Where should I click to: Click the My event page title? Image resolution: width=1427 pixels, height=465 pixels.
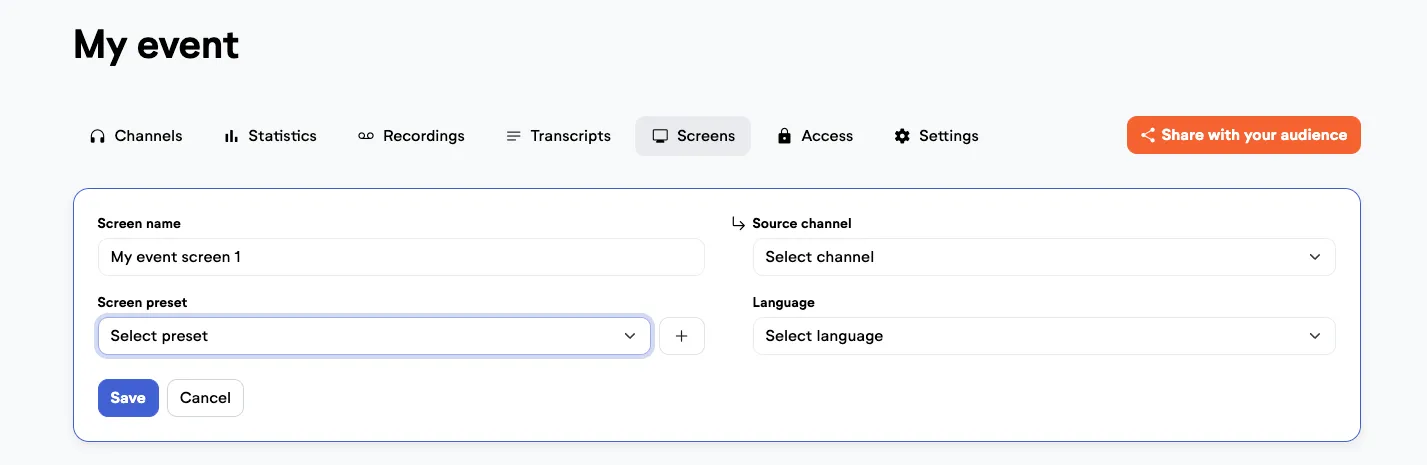tap(156, 45)
